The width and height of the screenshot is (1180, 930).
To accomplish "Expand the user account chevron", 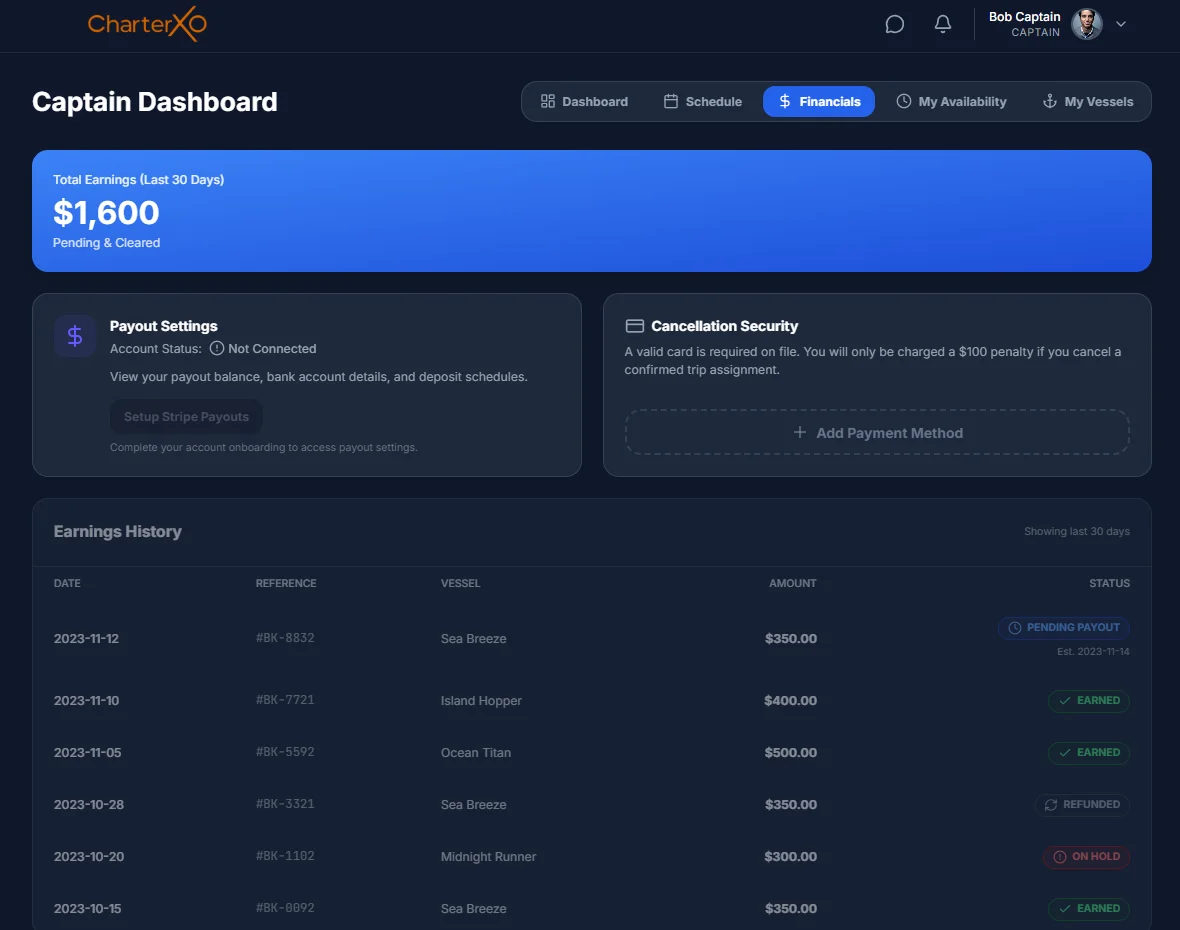I will click(x=1121, y=24).
